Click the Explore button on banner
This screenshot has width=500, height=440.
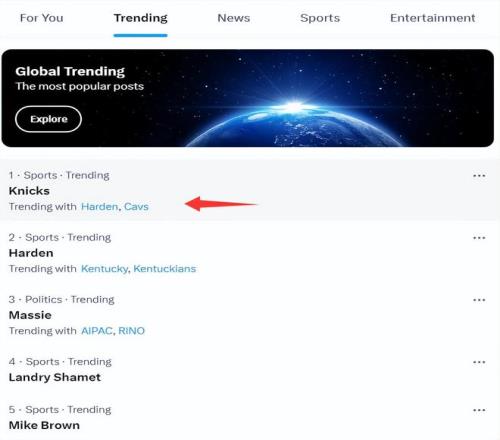(48, 119)
